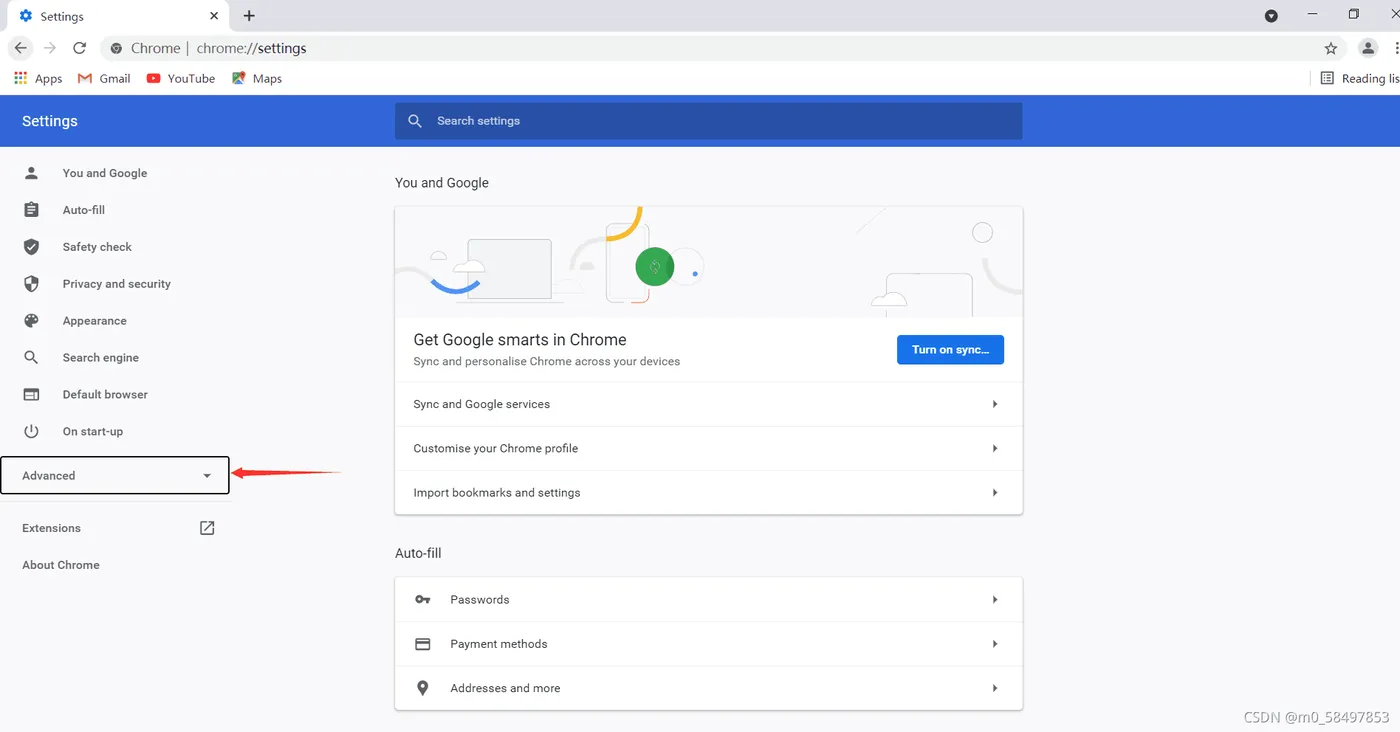Screen dimensions: 1400x732
Task: Reload the page with the refresh icon
Action: (80, 48)
